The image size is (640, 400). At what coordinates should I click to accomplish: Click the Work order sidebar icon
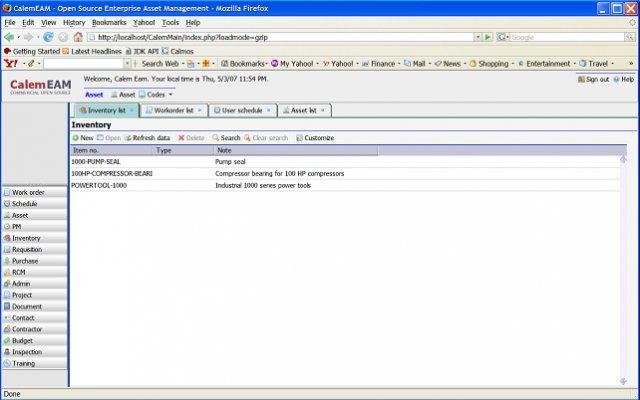coord(7,192)
